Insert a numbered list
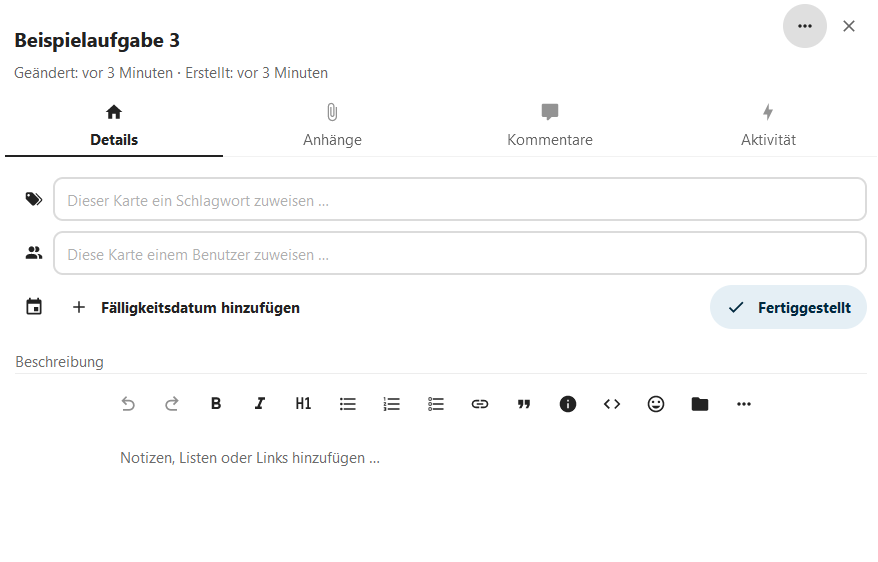Viewport: 878px width, 562px height. click(392, 404)
